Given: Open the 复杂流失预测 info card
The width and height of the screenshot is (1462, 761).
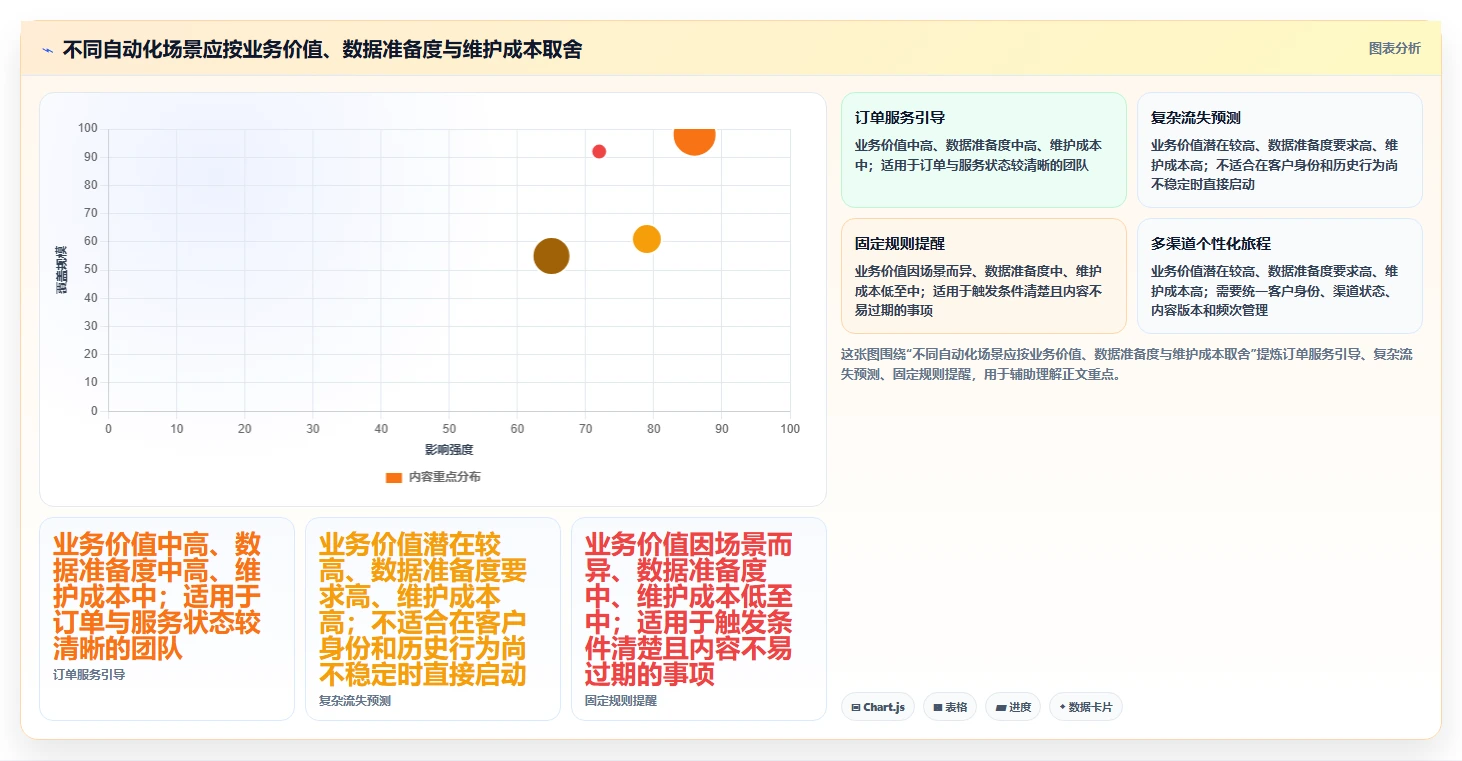Looking at the screenshot, I should pyautogui.click(x=1279, y=150).
